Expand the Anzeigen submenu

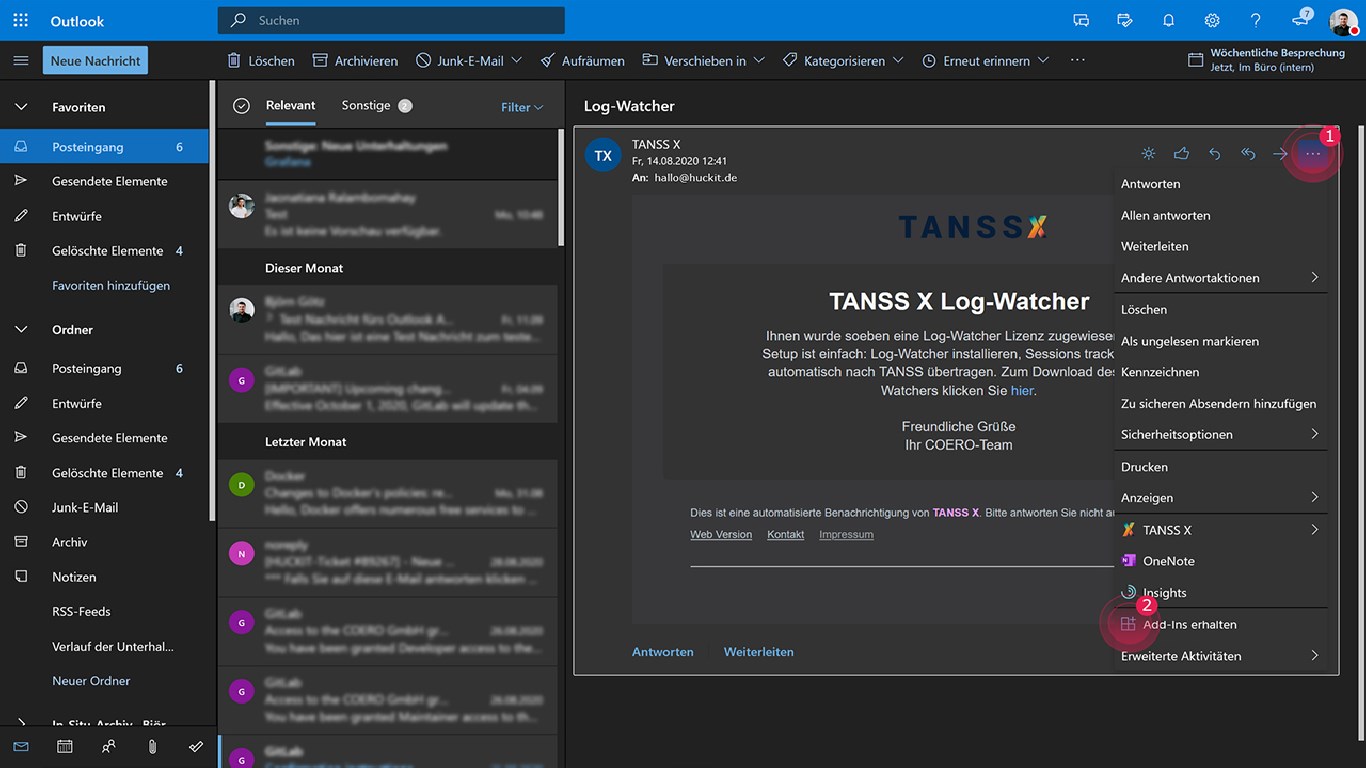(1220, 497)
